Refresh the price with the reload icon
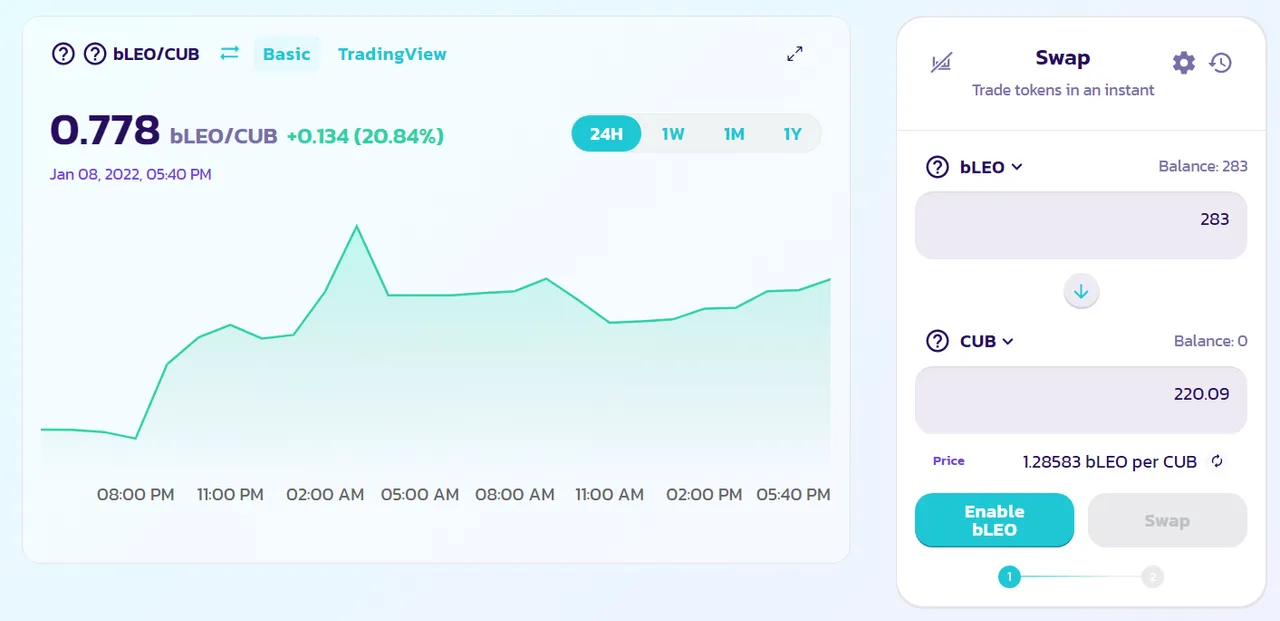Screen dimensions: 1280x621 point(1217,461)
